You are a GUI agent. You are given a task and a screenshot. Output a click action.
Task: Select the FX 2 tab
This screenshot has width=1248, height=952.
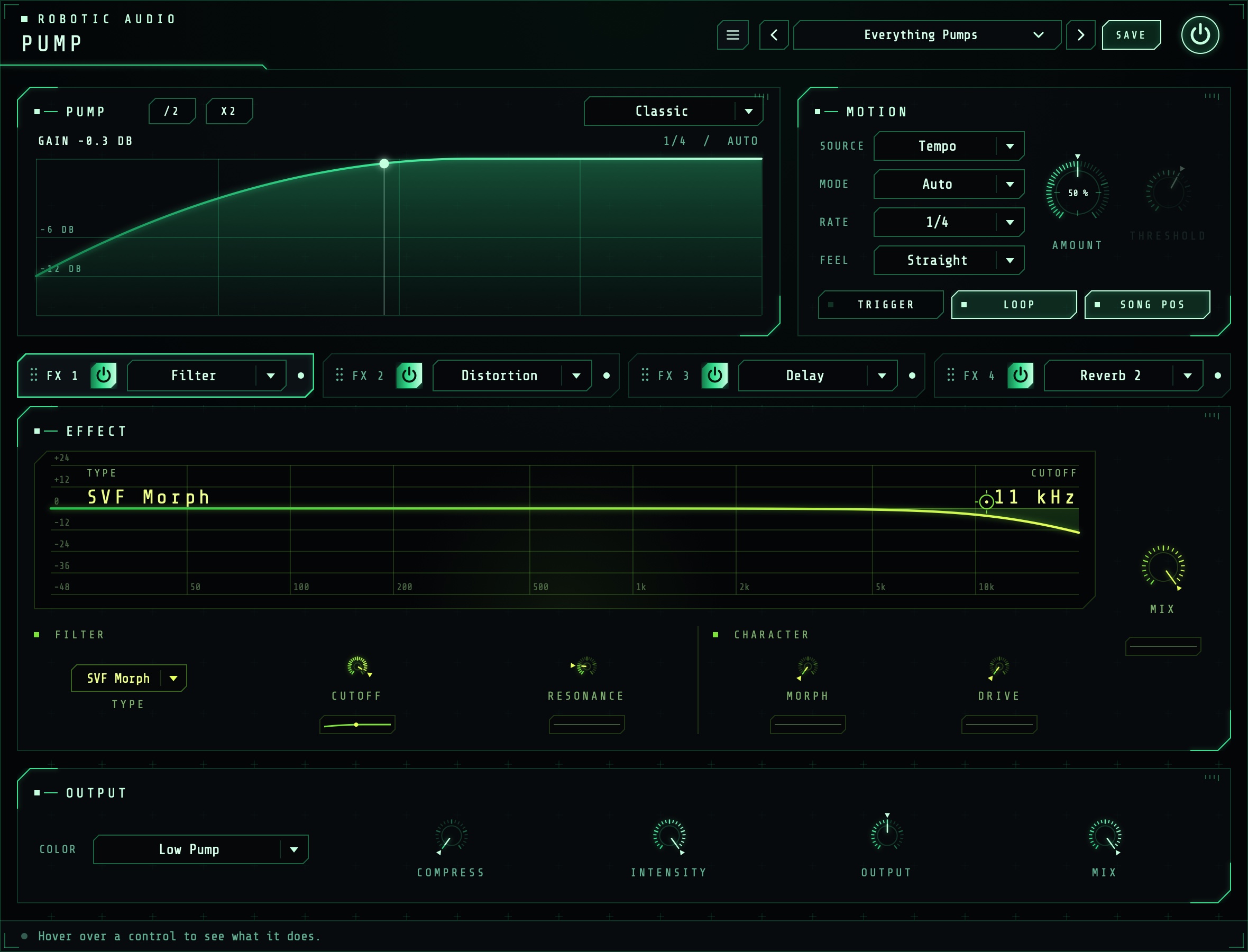[368, 376]
